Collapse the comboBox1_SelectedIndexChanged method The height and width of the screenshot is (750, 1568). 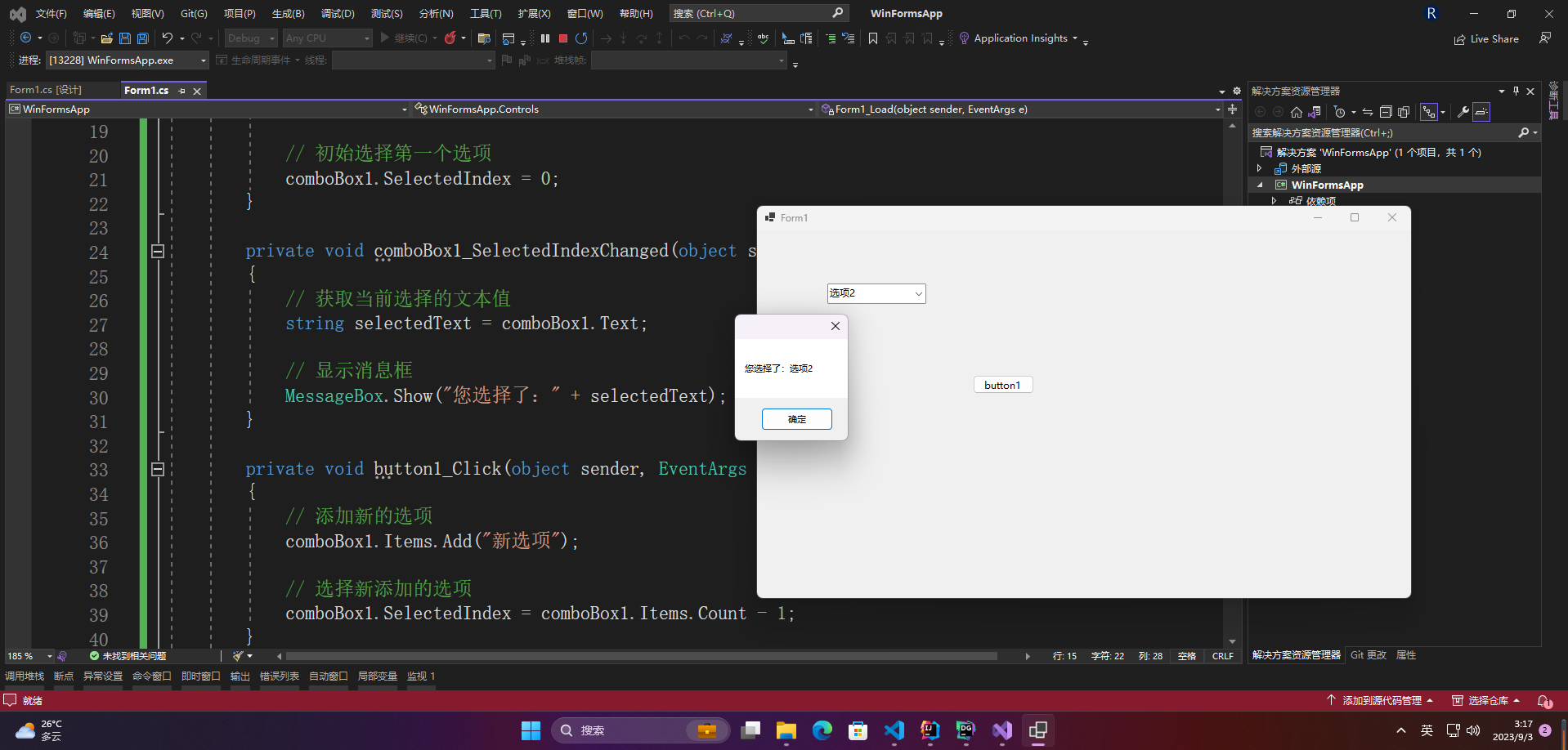pyautogui.click(x=158, y=252)
